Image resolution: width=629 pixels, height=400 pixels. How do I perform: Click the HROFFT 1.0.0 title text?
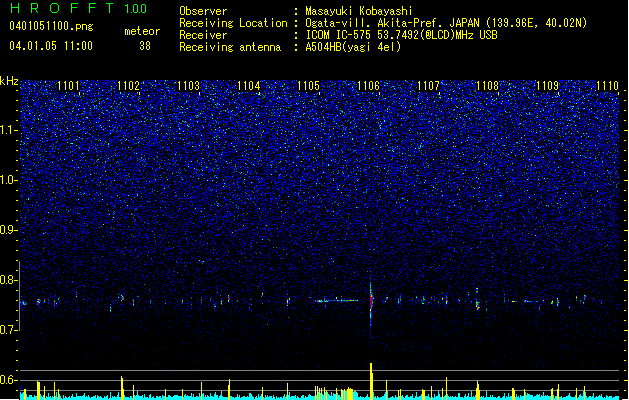point(79,8)
